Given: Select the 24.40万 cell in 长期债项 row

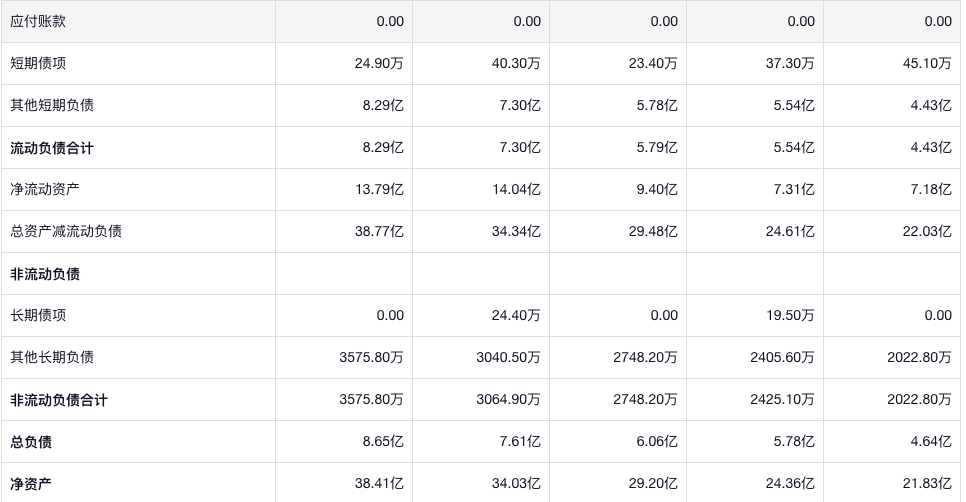Looking at the screenshot, I should click(x=515, y=315).
